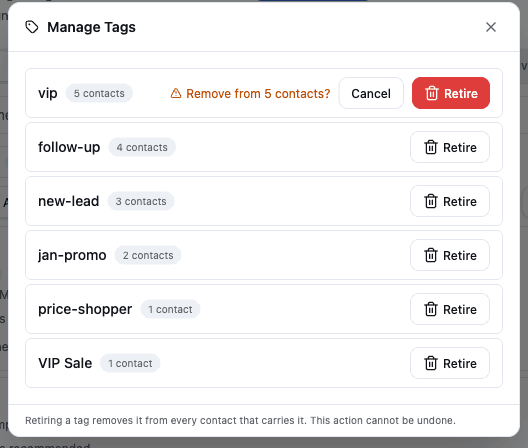Retire the jan-promo tag
The width and height of the screenshot is (528, 448).
click(x=450, y=255)
